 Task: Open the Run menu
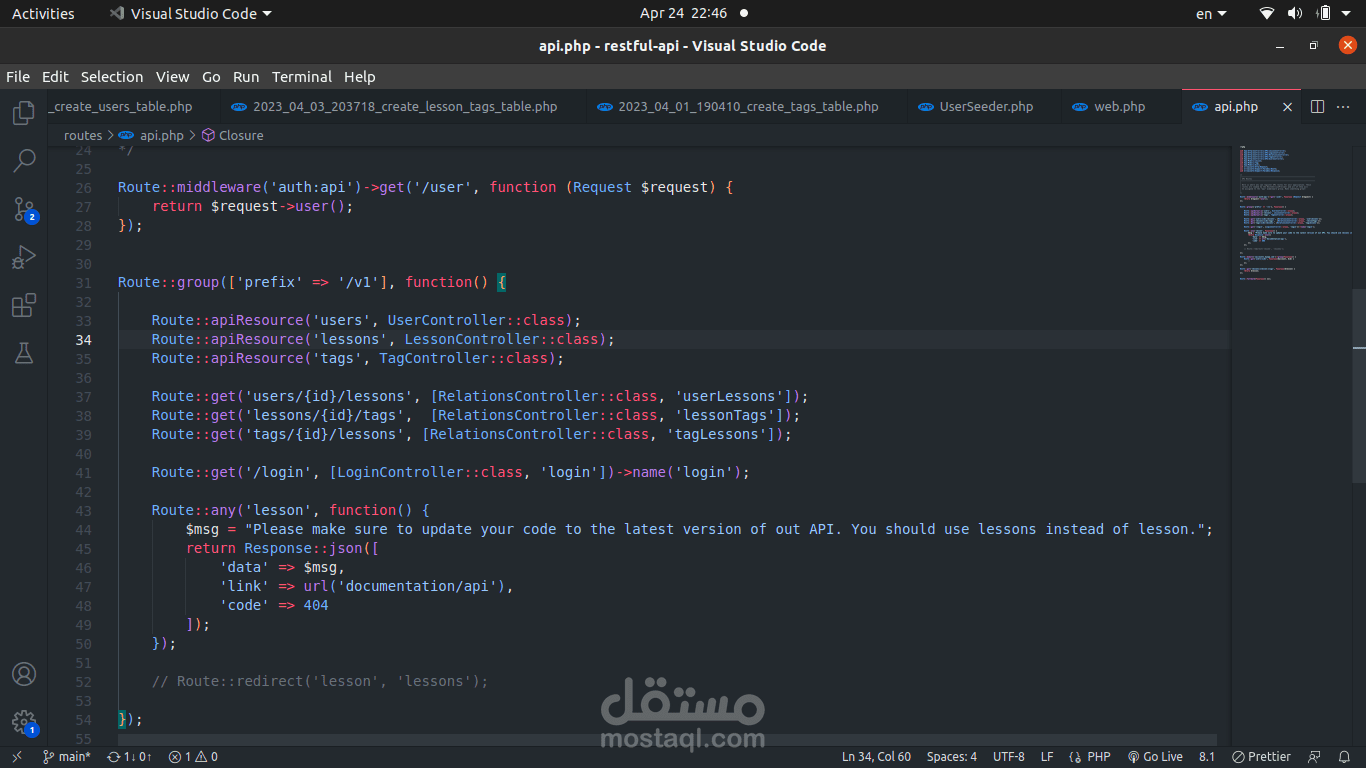(x=246, y=77)
